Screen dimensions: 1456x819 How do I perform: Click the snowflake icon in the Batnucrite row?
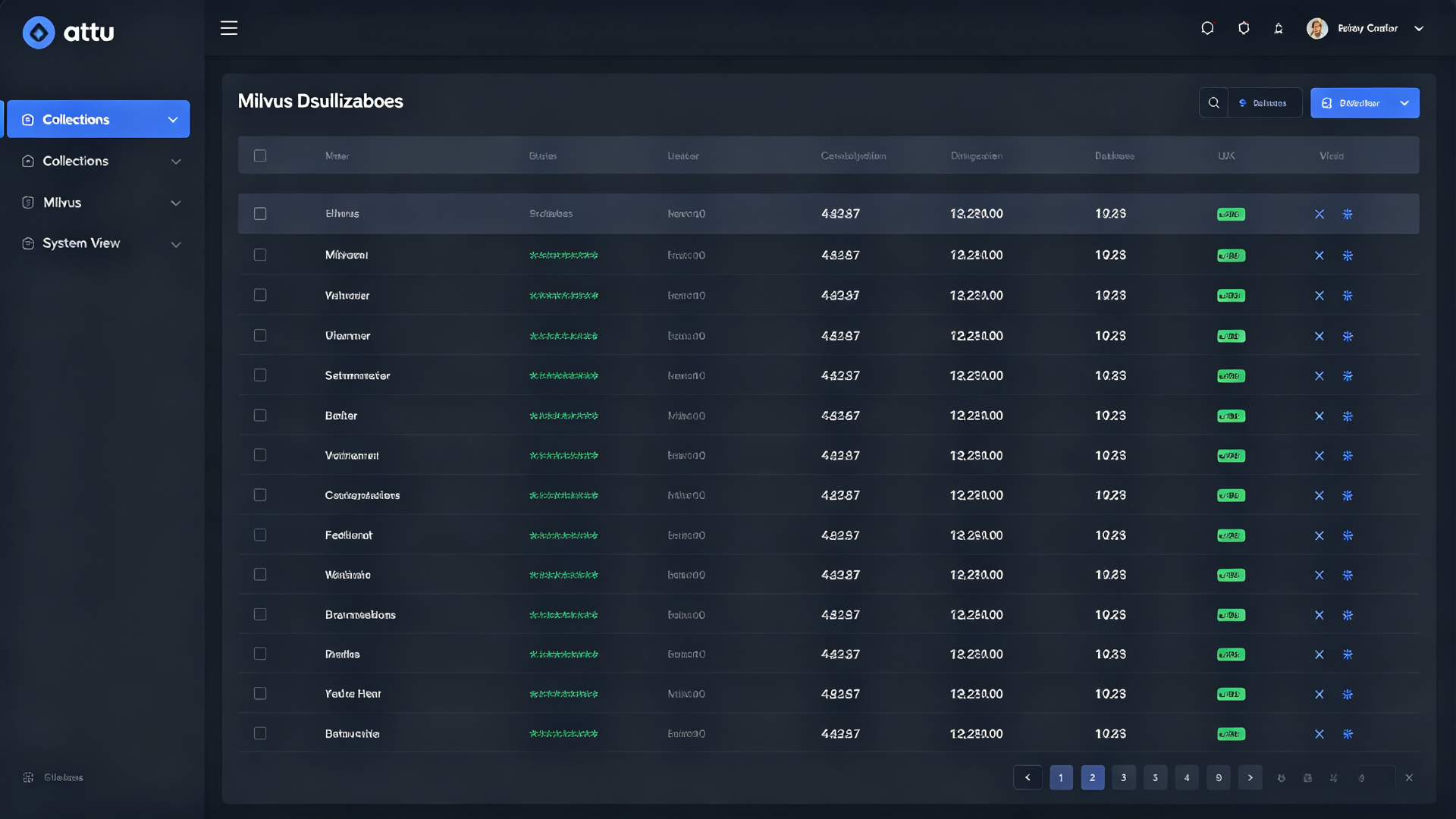pos(1348,735)
